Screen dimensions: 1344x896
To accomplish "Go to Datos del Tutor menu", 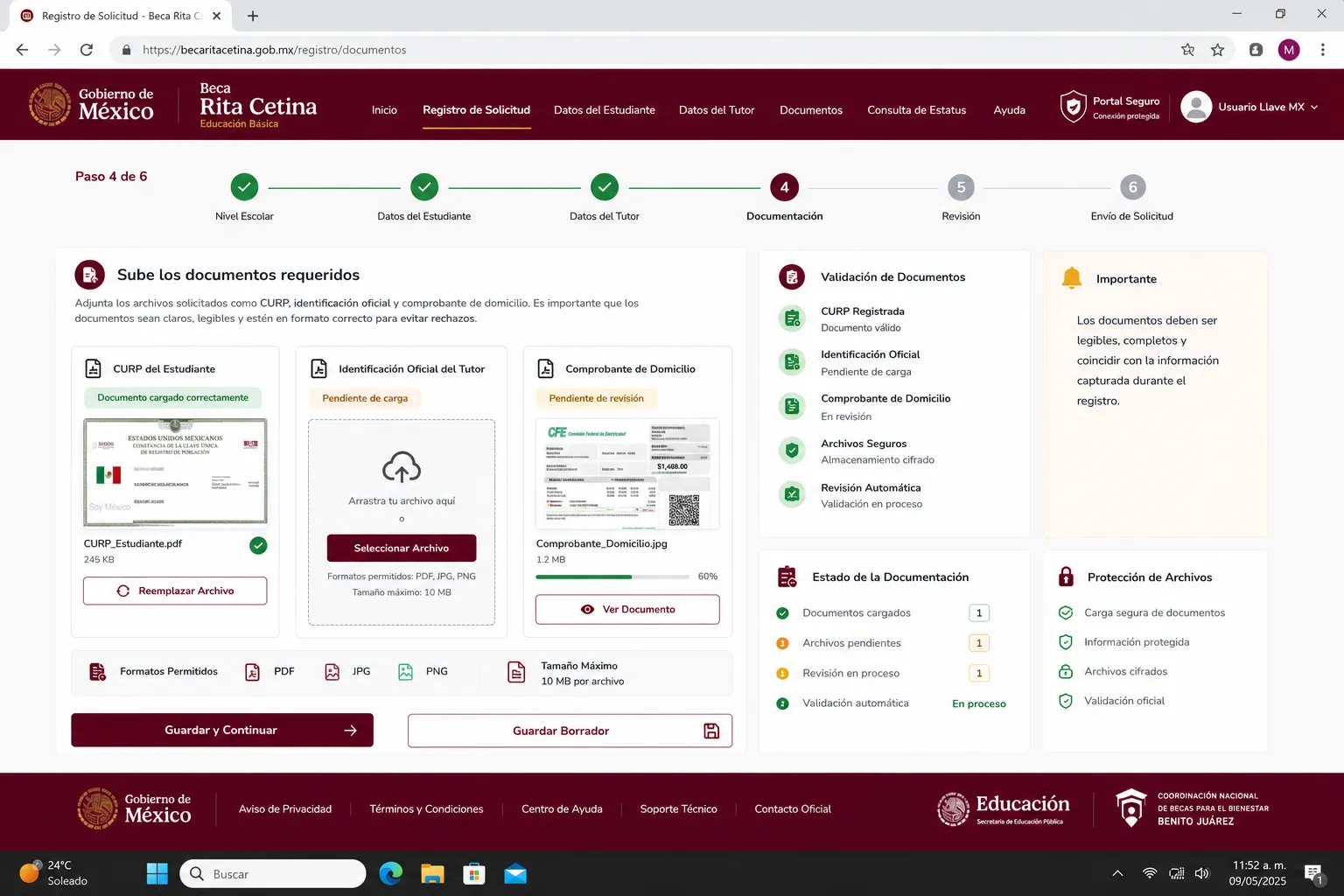I will click(x=717, y=110).
